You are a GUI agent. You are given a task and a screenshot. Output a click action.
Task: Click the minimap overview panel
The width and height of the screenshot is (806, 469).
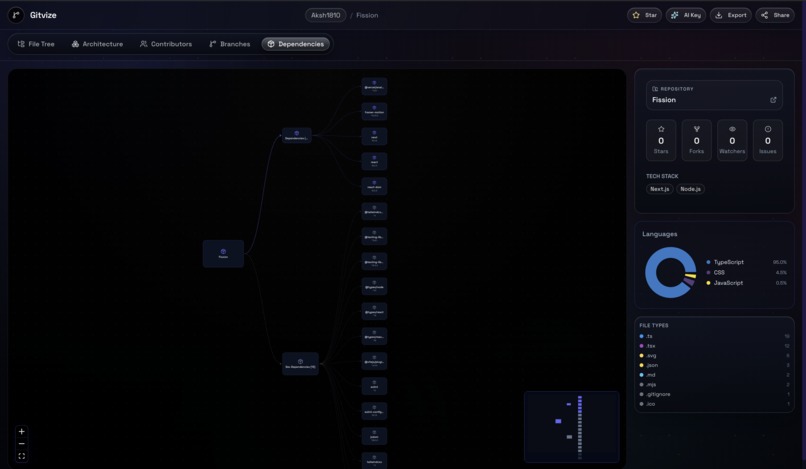coord(572,426)
